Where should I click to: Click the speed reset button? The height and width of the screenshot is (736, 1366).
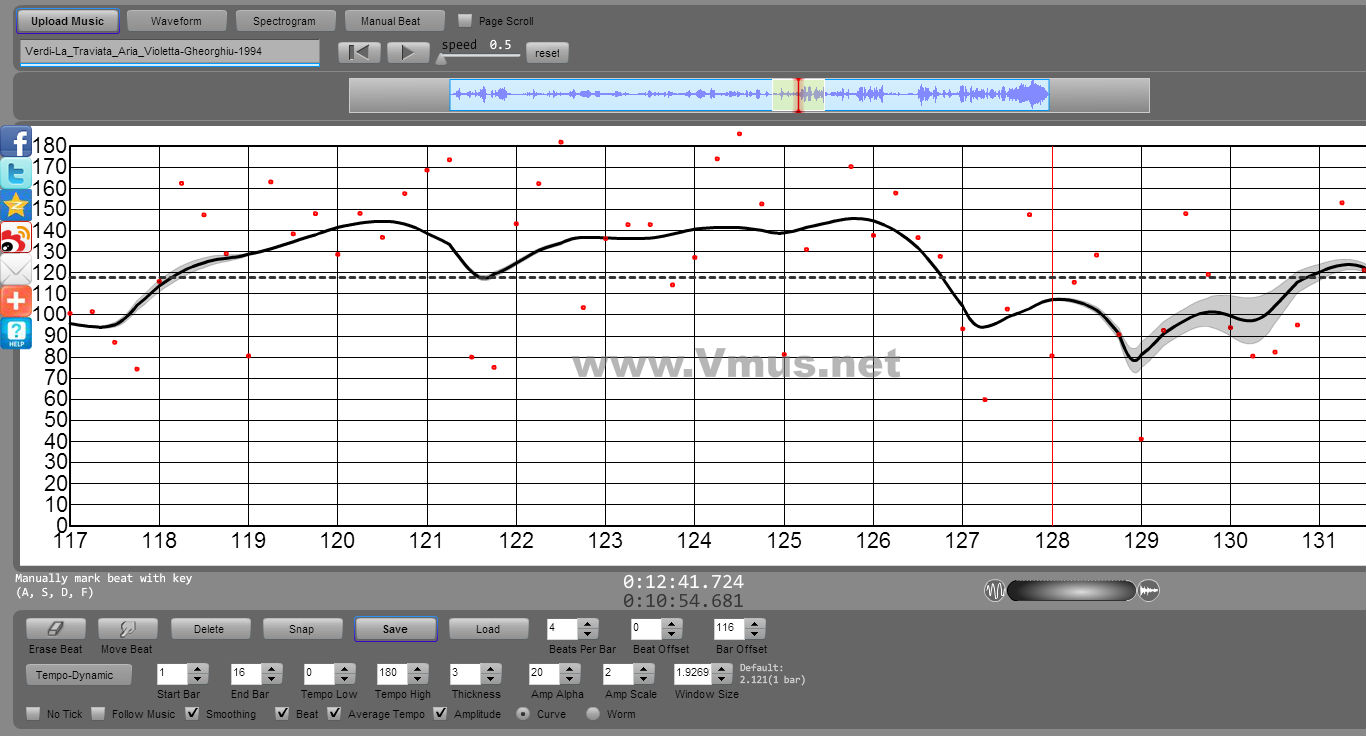pos(547,53)
